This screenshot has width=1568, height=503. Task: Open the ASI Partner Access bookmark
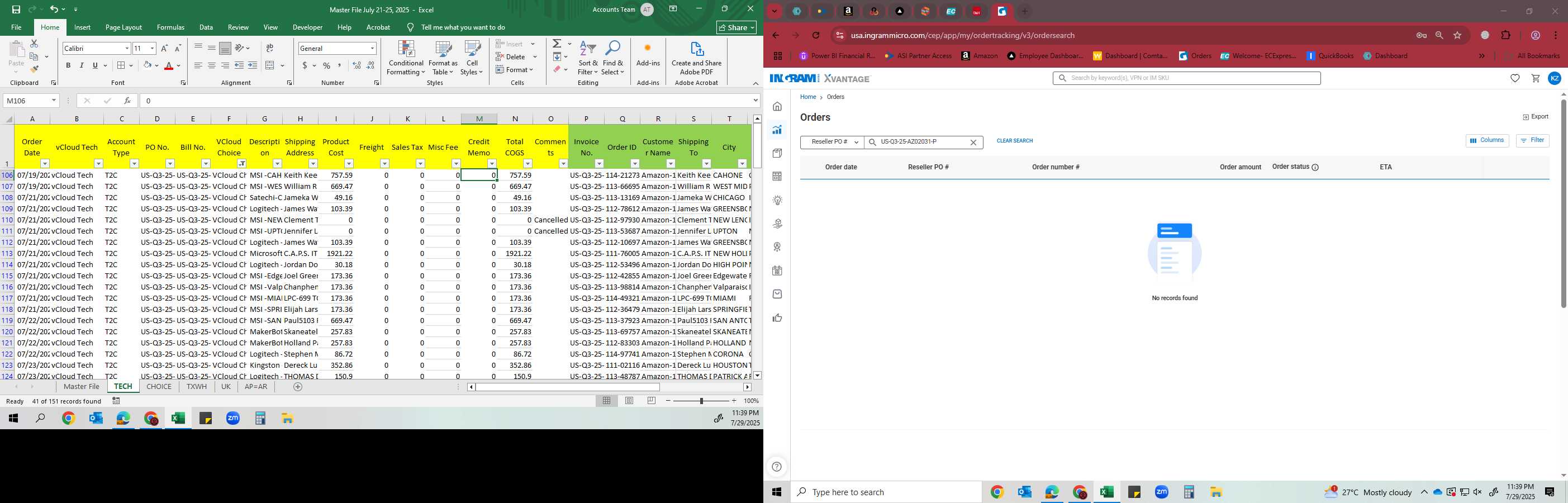click(x=918, y=56)
